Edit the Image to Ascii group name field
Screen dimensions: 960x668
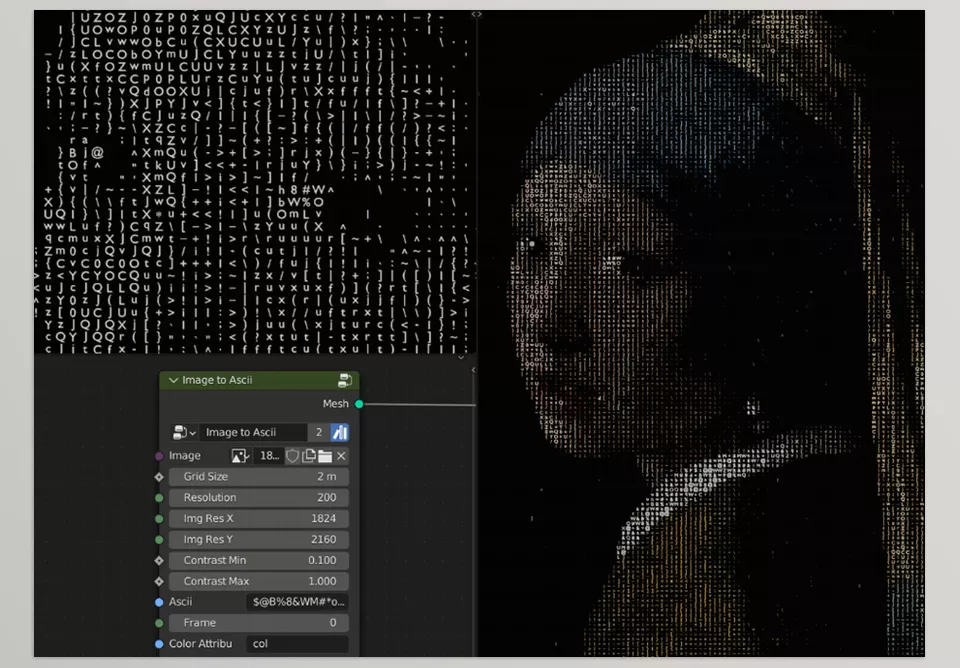[253, 432]
